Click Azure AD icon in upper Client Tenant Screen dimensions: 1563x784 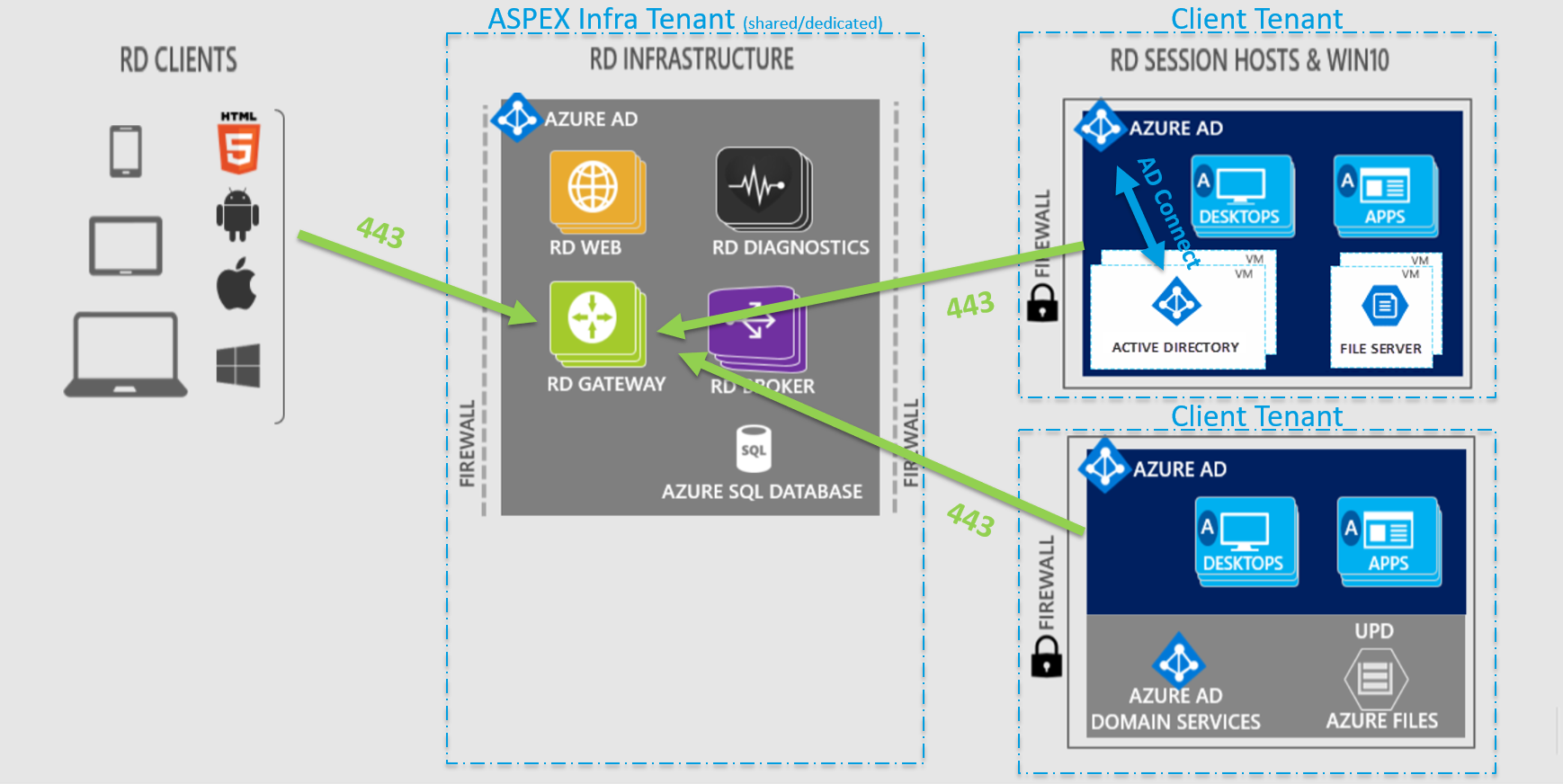tap(1101, 126)
